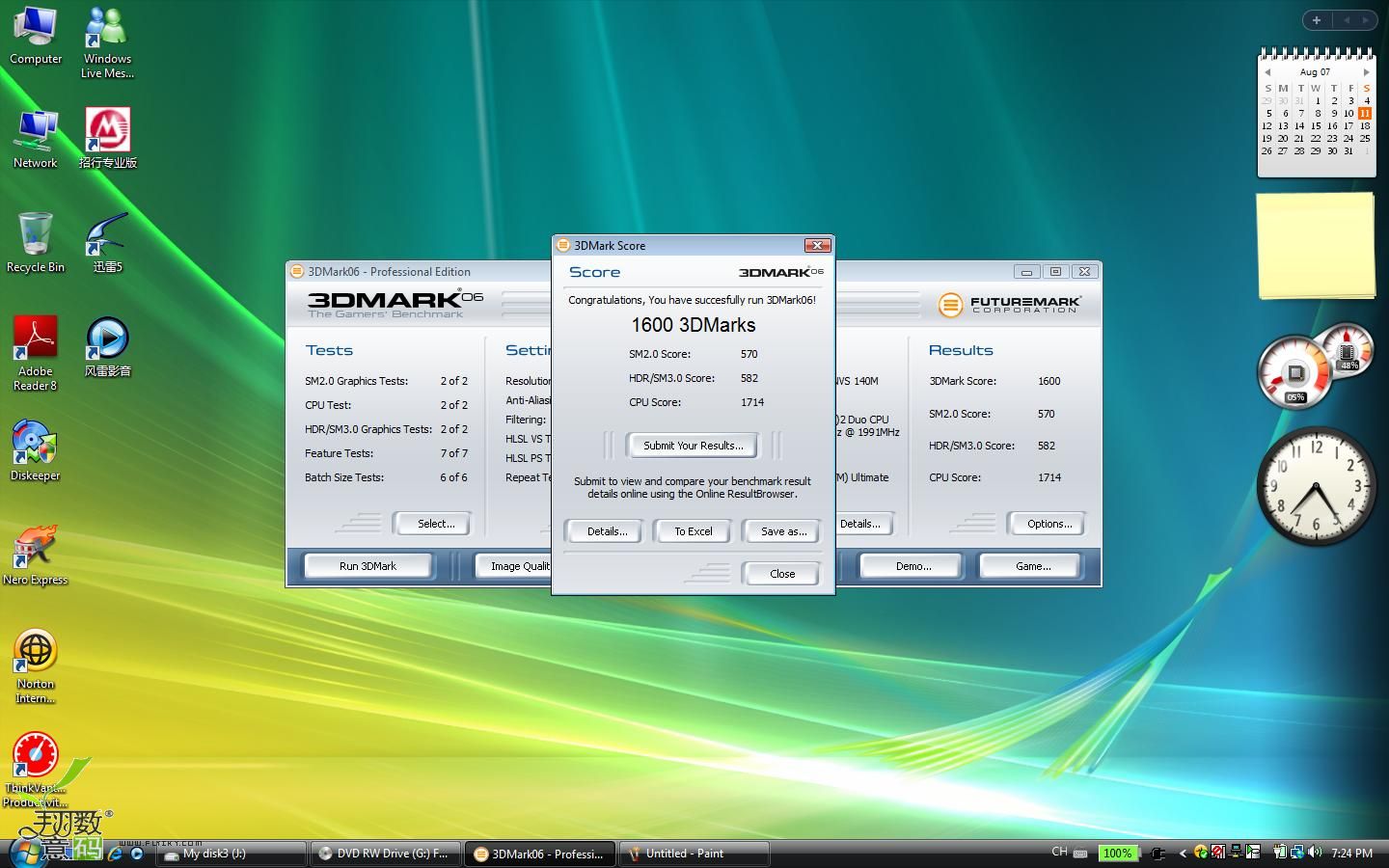
Task: Click the wireless signal tray icon with red mark
Action: point(1218,853)
